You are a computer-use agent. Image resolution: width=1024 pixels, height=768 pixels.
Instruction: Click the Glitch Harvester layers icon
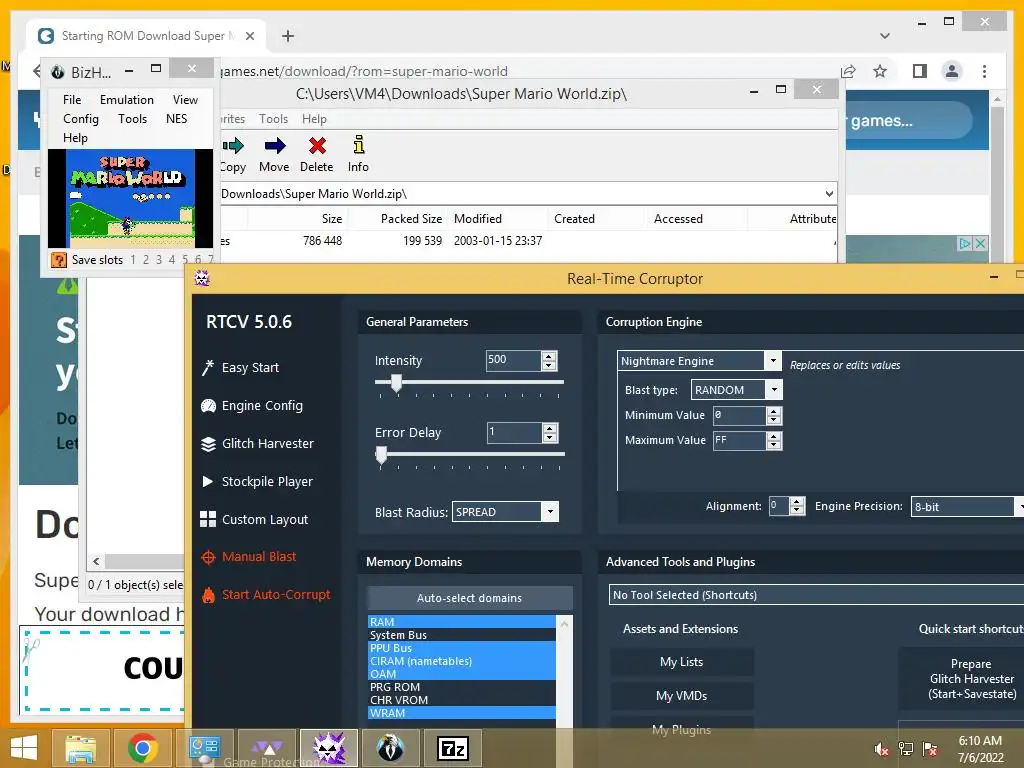click(x=208, y=444)
